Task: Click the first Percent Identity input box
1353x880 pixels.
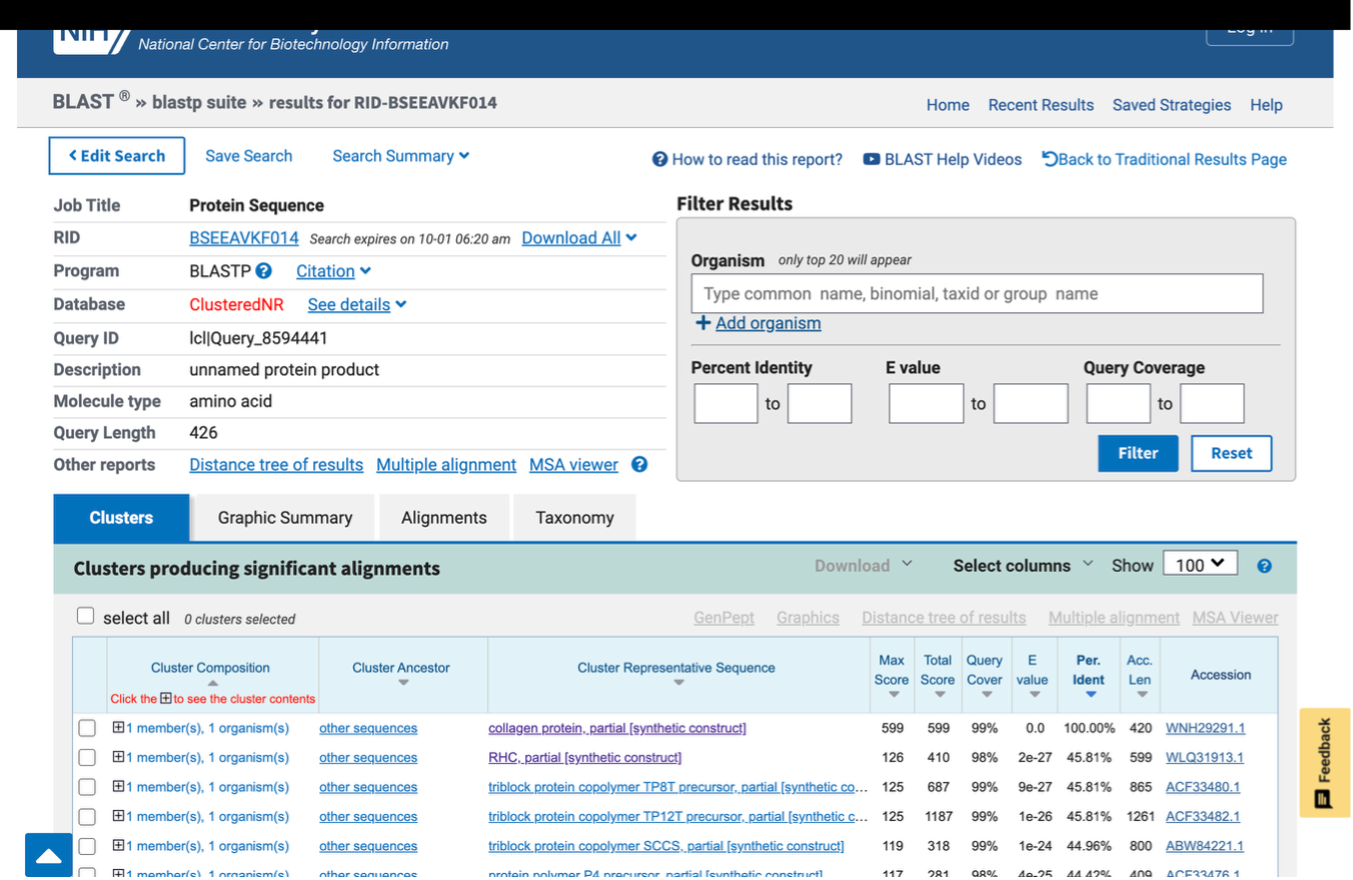Action: pyautogui.click(x=726, y=404)
